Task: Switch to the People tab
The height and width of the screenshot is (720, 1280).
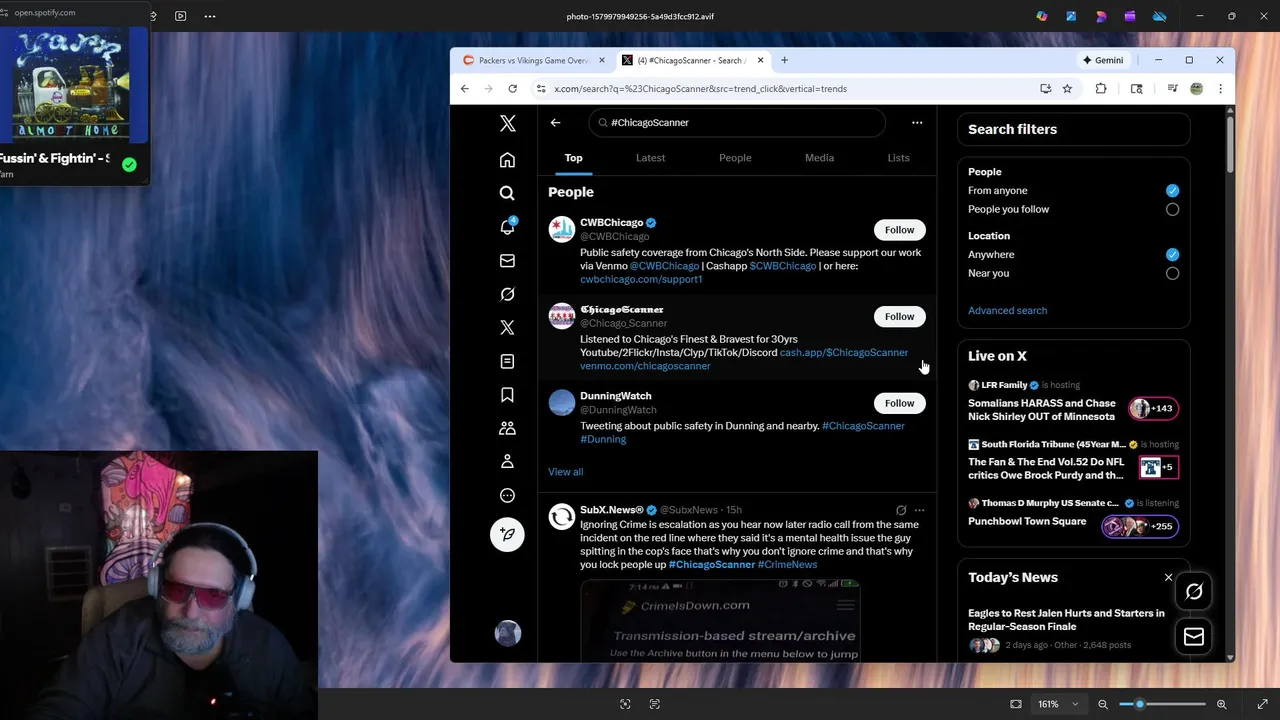Action: pos(735,158)
